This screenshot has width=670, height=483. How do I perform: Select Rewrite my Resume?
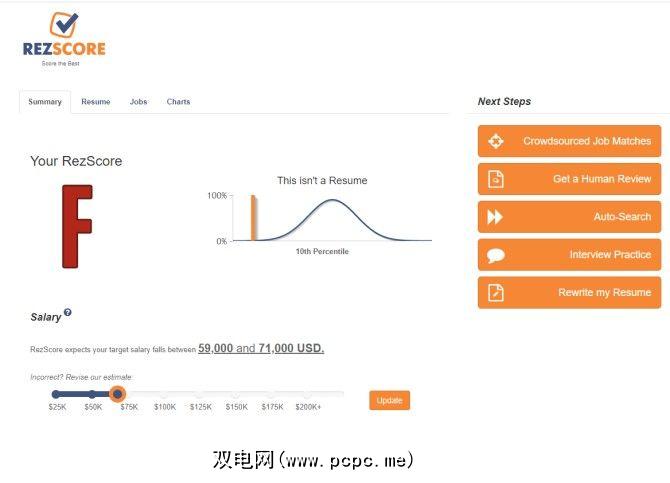pos(569,293)
